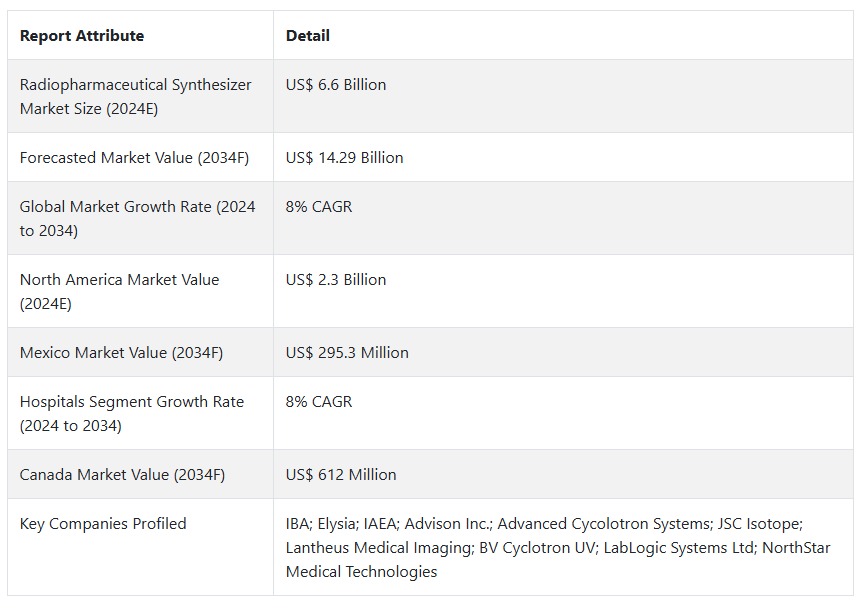
Task: Select the US$ 612 Million value
Action: [x=341, y=475]
